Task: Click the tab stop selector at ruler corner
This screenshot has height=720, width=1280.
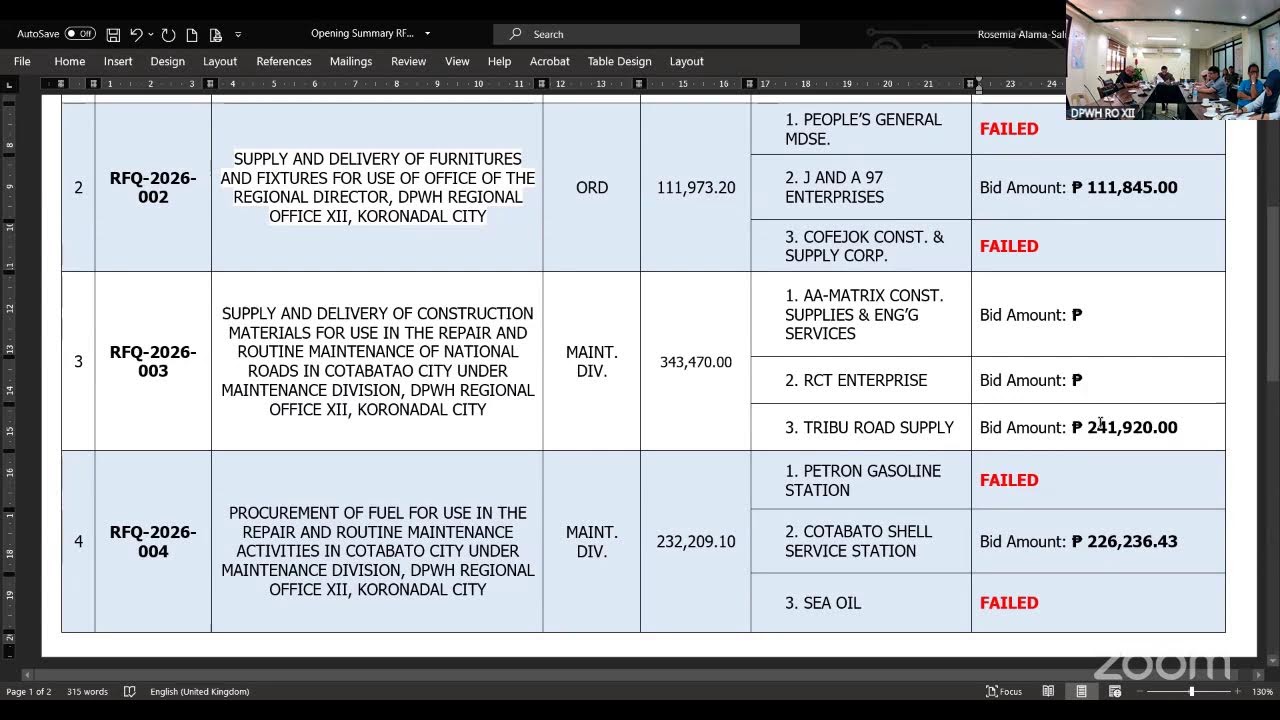Action: click(9, 84)
